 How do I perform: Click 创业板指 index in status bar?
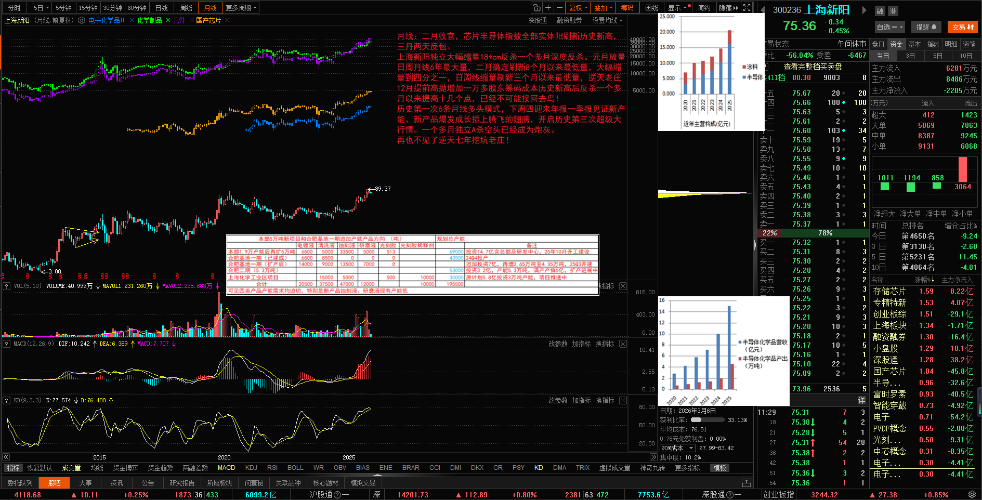click(x=778, y=494)
